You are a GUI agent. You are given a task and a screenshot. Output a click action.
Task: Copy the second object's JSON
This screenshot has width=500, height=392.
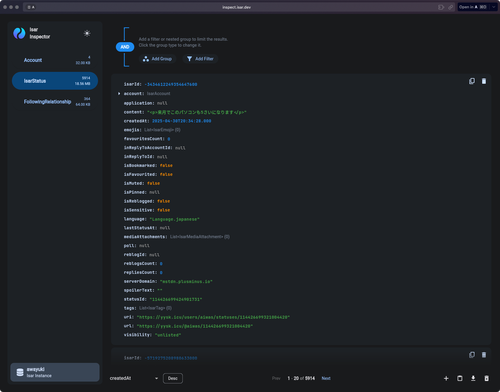tap(472, 355)
